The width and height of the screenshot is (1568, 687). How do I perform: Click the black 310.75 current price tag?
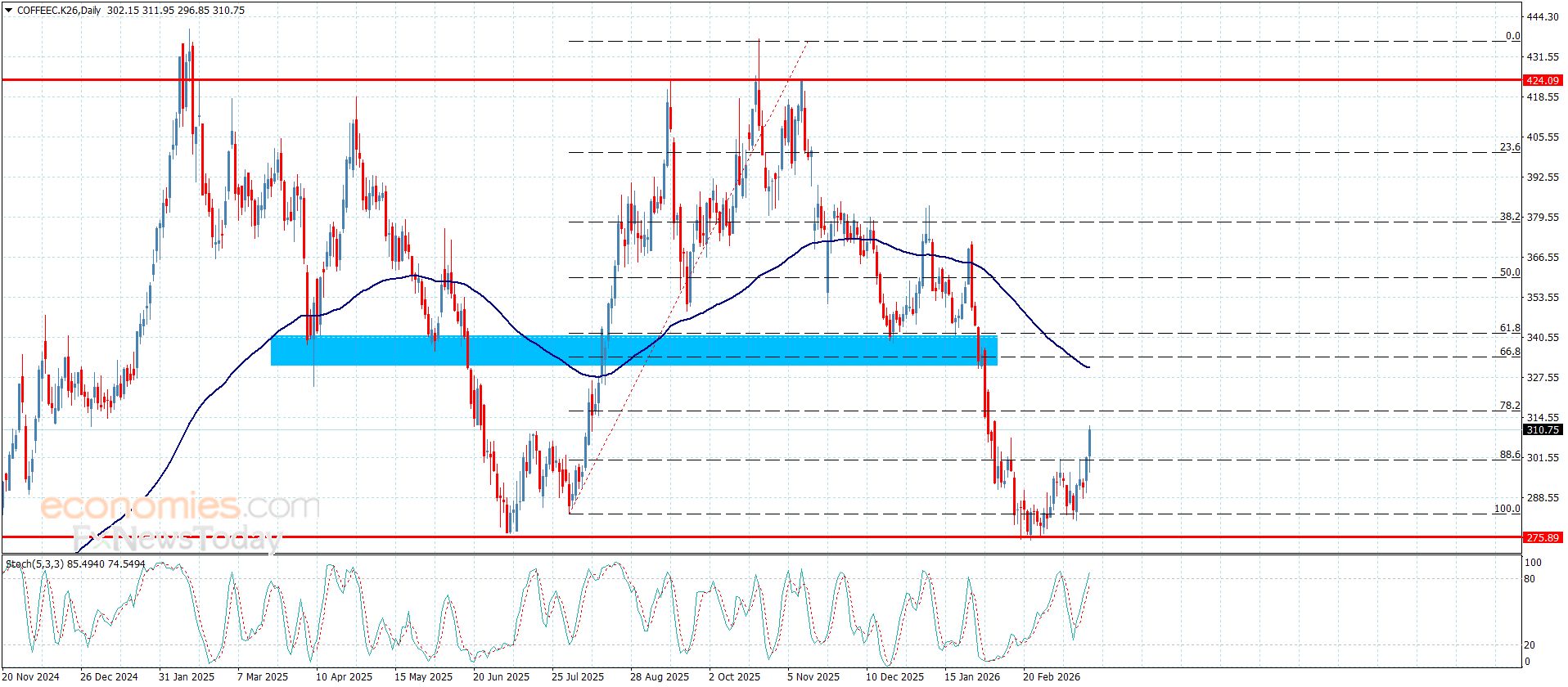[x=1543, y=430]
